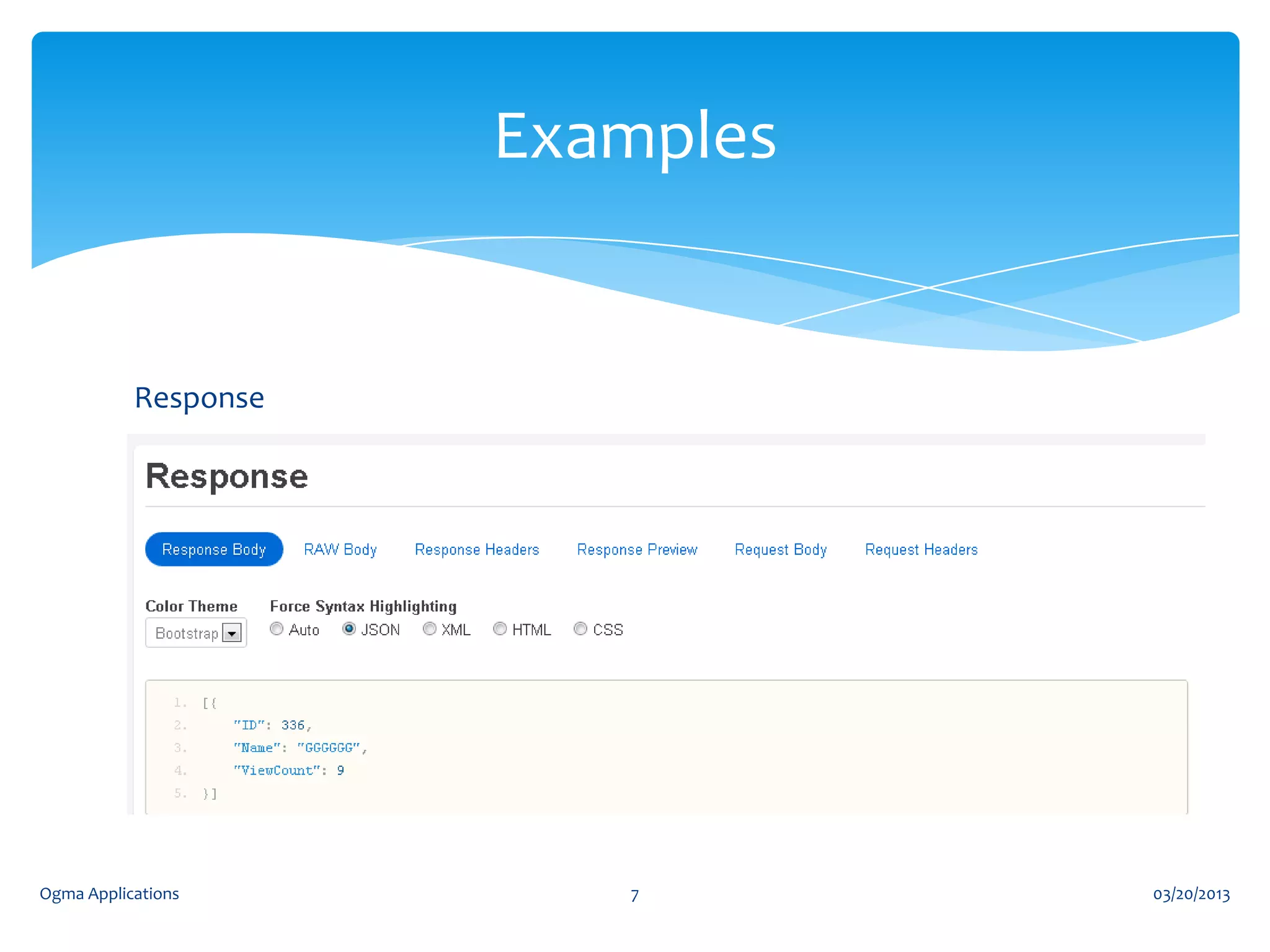Switch to the RAW Body tab

(340, 550)
